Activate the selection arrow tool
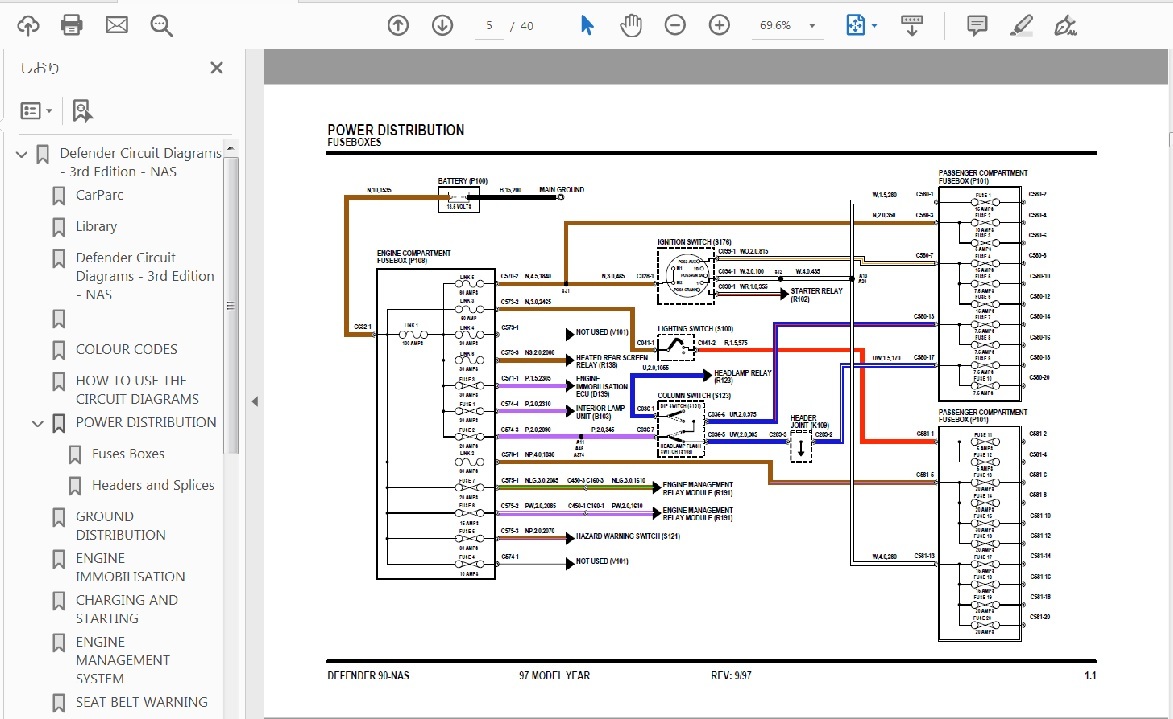This screenshot has width=1173, height=719. coord(587,25)
